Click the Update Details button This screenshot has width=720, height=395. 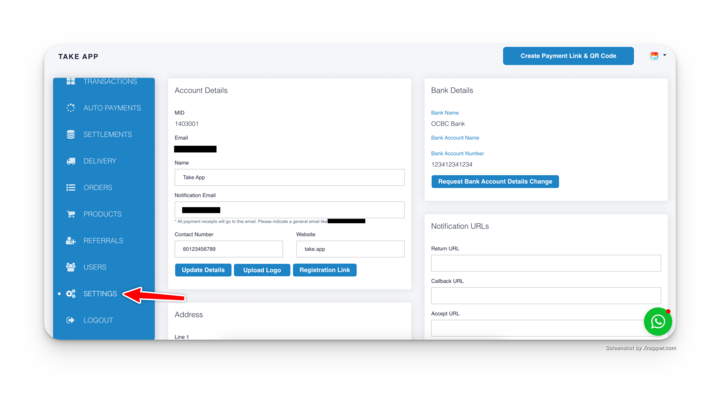pyautogui.click(x=203, y=270)
